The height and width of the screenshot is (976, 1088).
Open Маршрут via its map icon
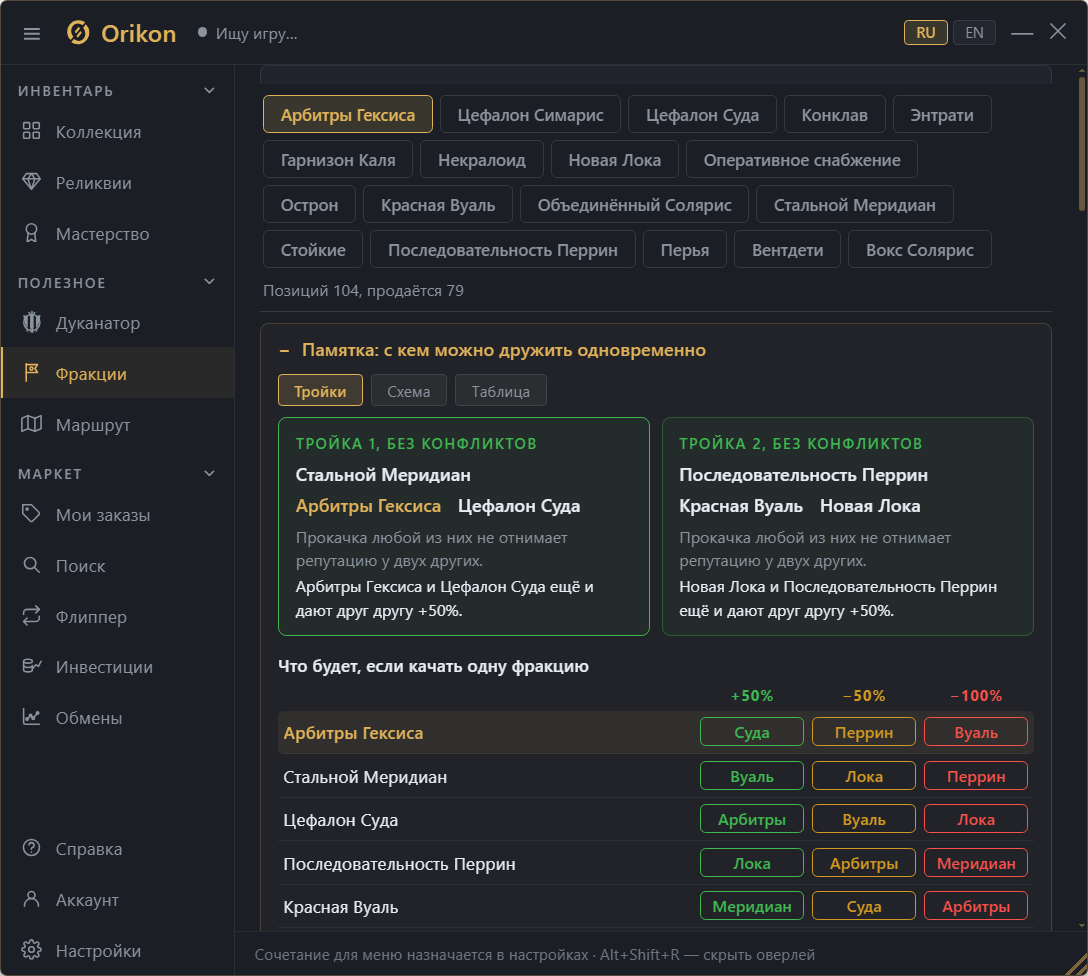coord(31,424)
